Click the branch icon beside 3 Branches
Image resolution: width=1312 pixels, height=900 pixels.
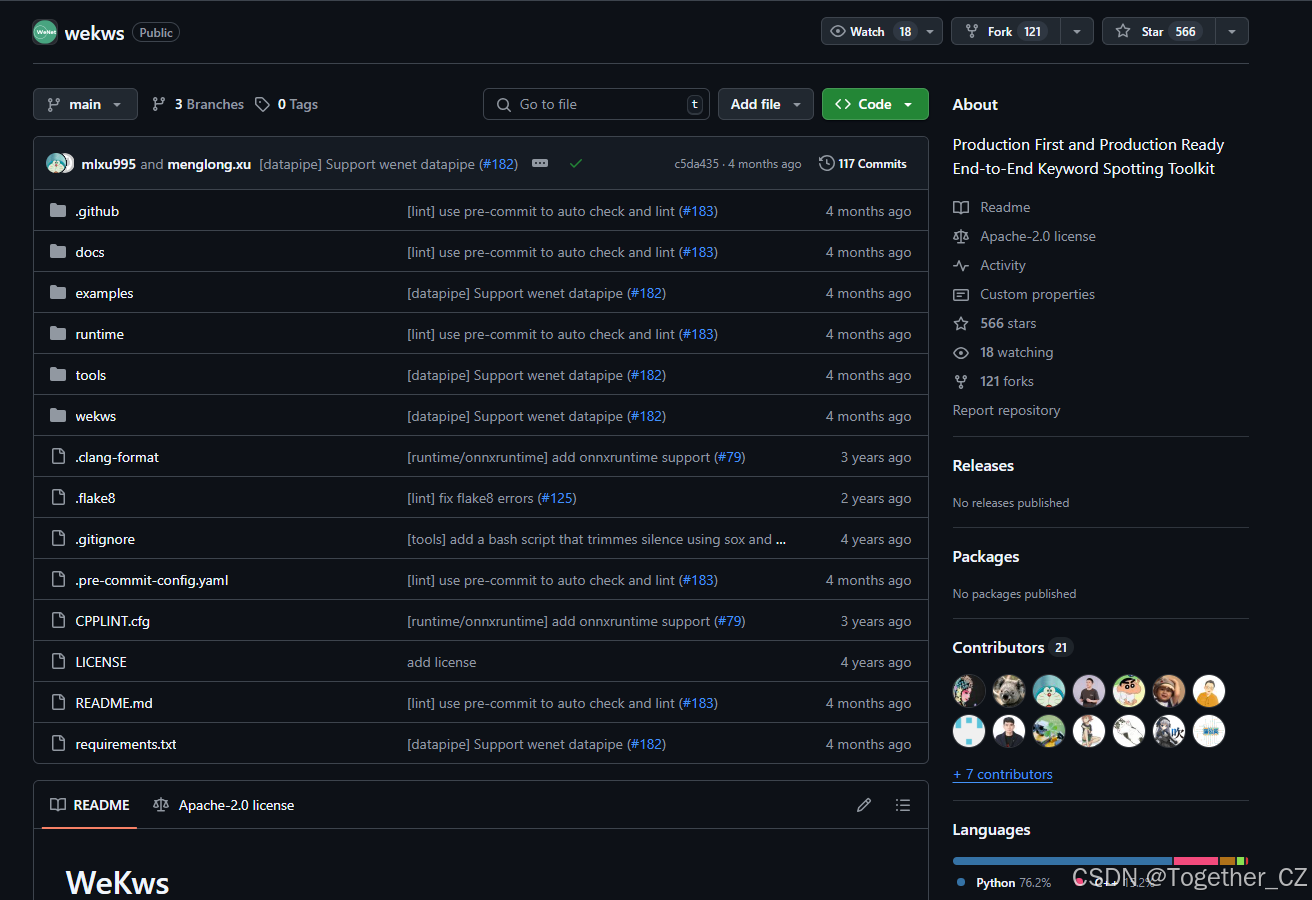pyautogui.click(x=160, y=104)
